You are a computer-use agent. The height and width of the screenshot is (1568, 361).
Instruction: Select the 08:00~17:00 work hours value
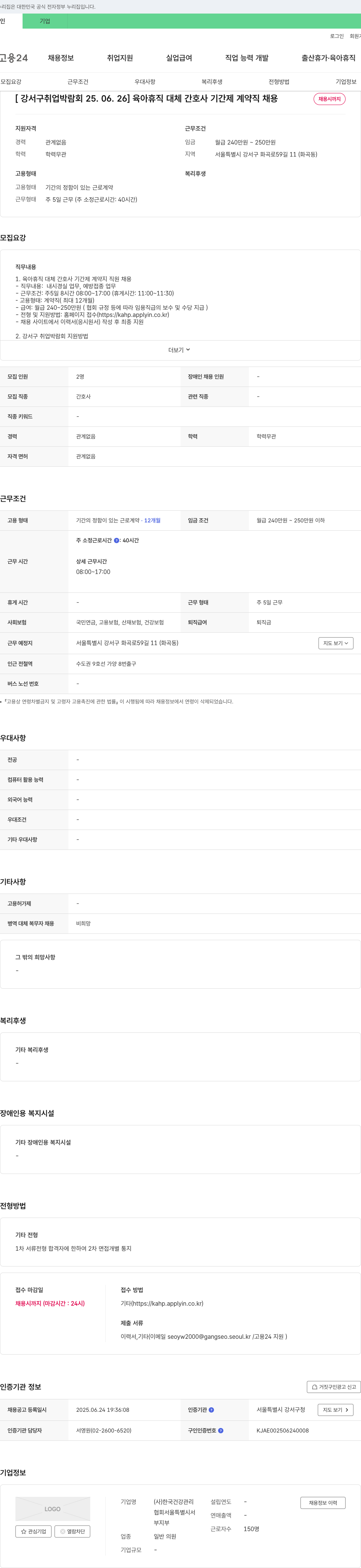click(x=93, y=572)
